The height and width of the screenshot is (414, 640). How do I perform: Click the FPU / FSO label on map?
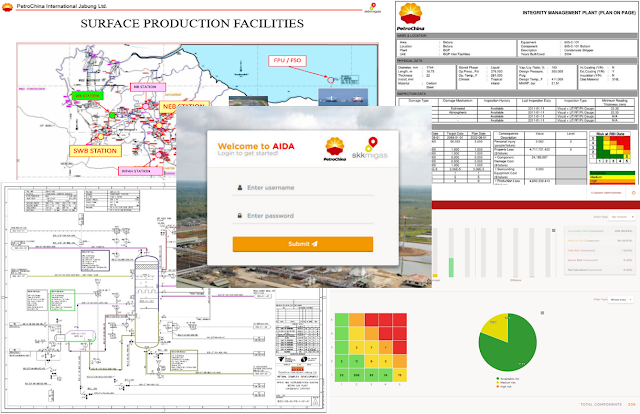point(287,60)
